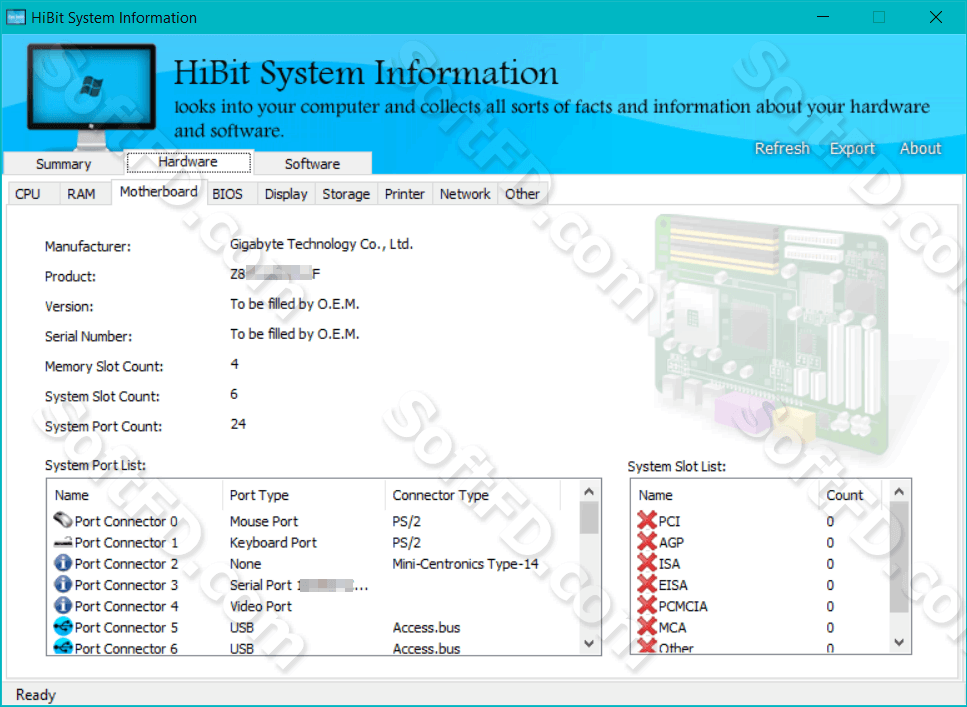The image size is (967, 707).
Task: Click the red X icon next to PCMCIA
Action: 647,606
